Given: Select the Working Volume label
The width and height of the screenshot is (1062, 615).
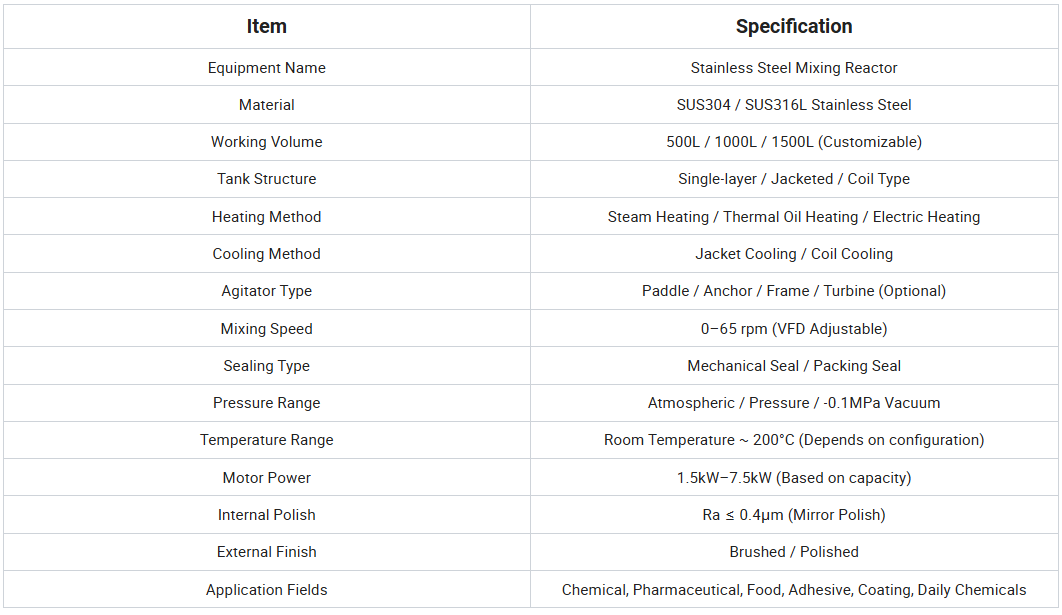Looking at the screenshot, I should (266, 142).
